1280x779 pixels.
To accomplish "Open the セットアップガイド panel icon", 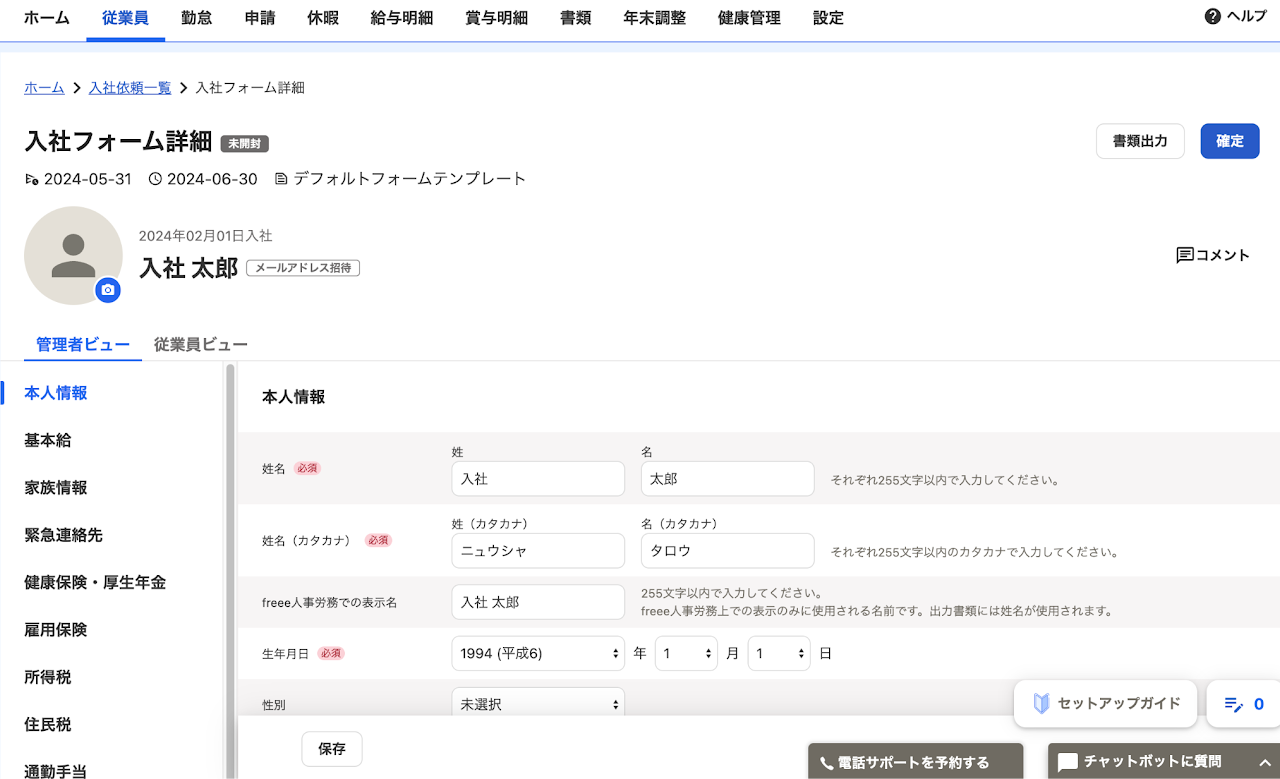I will tap(1041, 703).
